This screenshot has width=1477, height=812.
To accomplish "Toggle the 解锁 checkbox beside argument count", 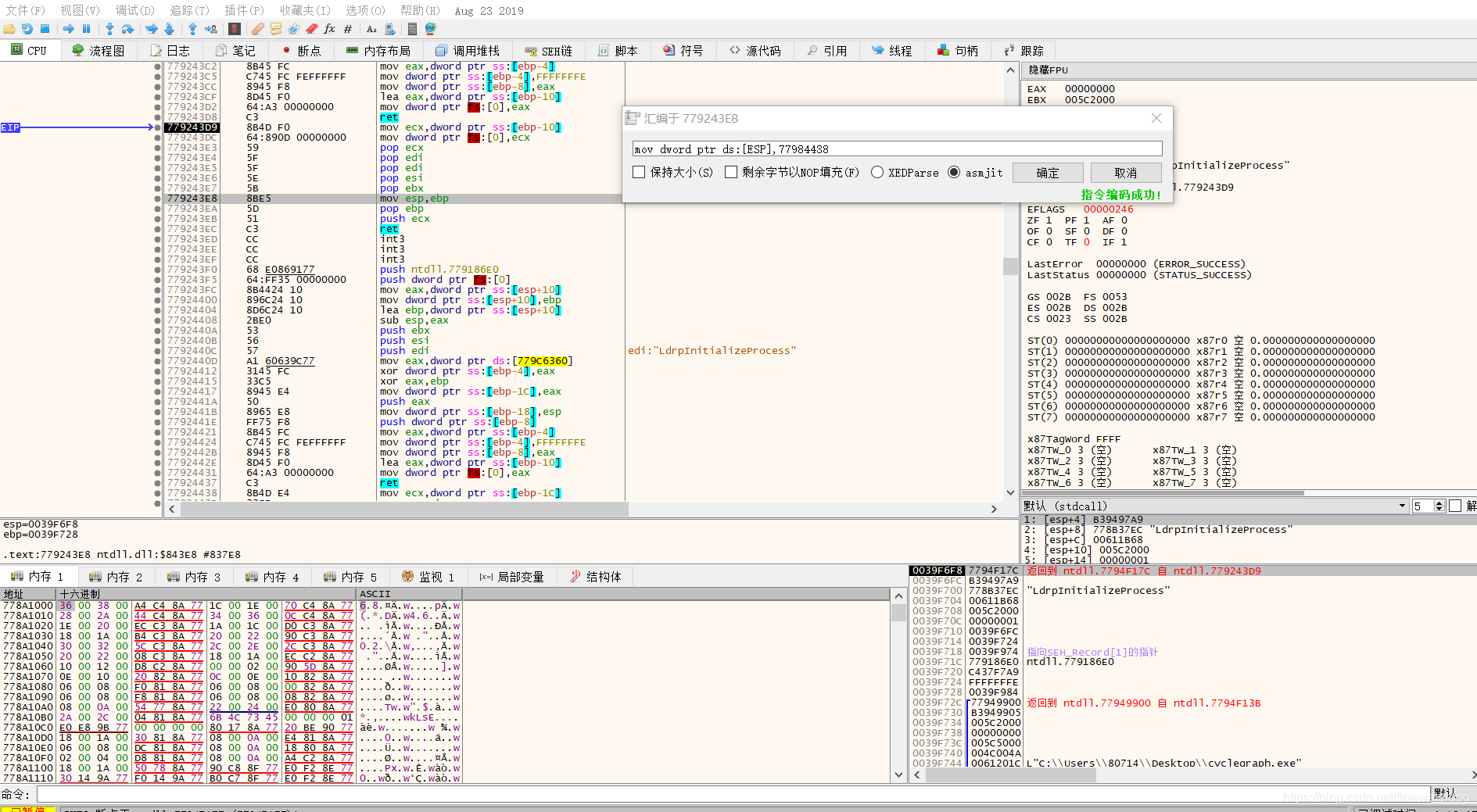I will pyautogui.click(x=1455, y=506).
